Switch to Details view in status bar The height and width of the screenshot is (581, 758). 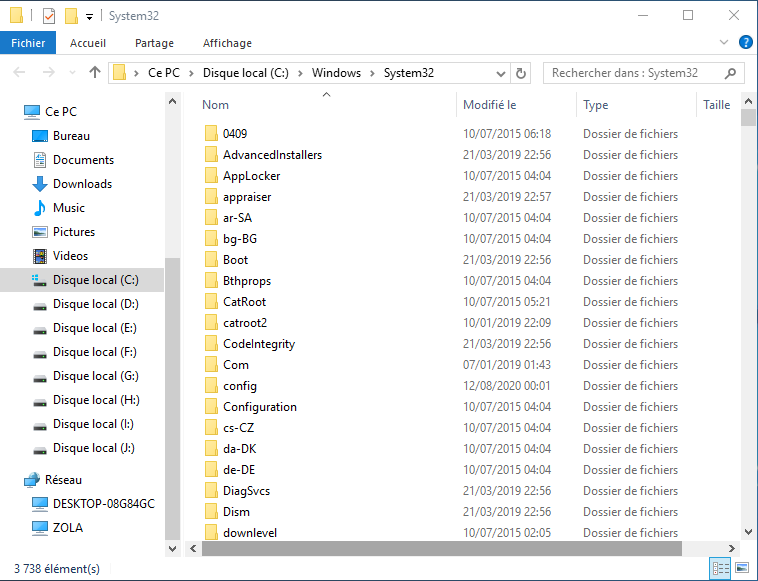720,568
